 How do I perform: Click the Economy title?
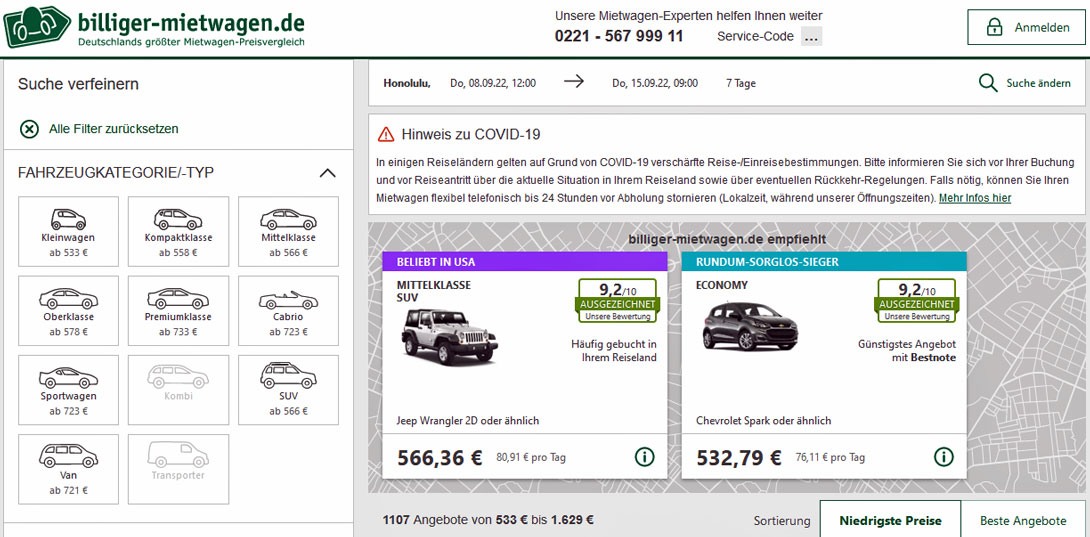point(722,285)
